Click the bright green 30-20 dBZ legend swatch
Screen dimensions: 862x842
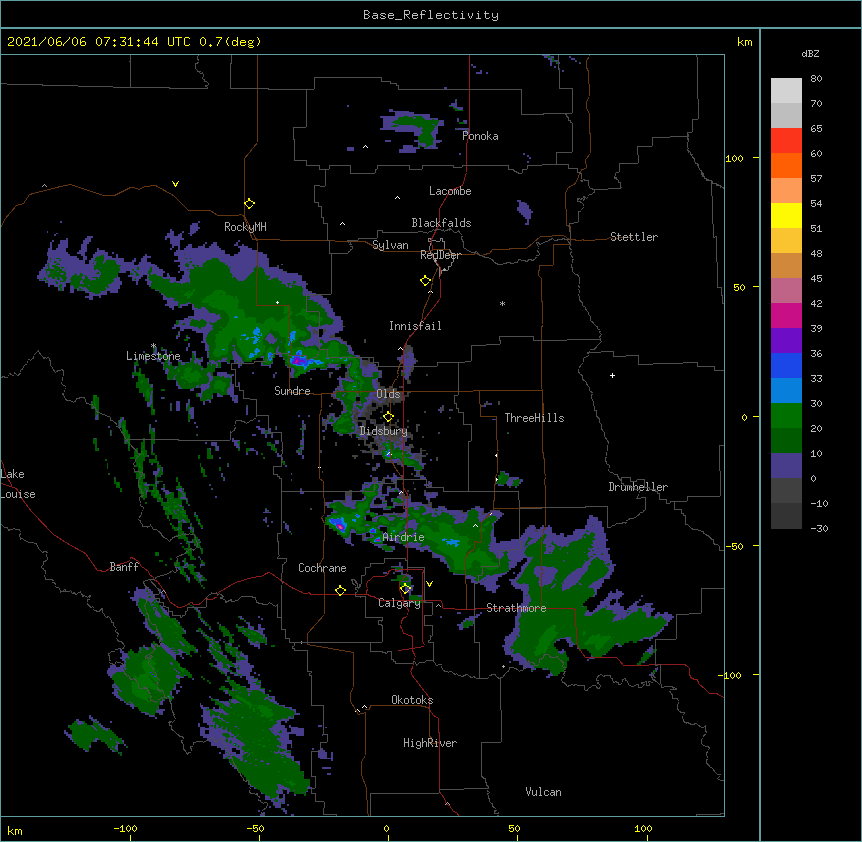tap(786, 416)
